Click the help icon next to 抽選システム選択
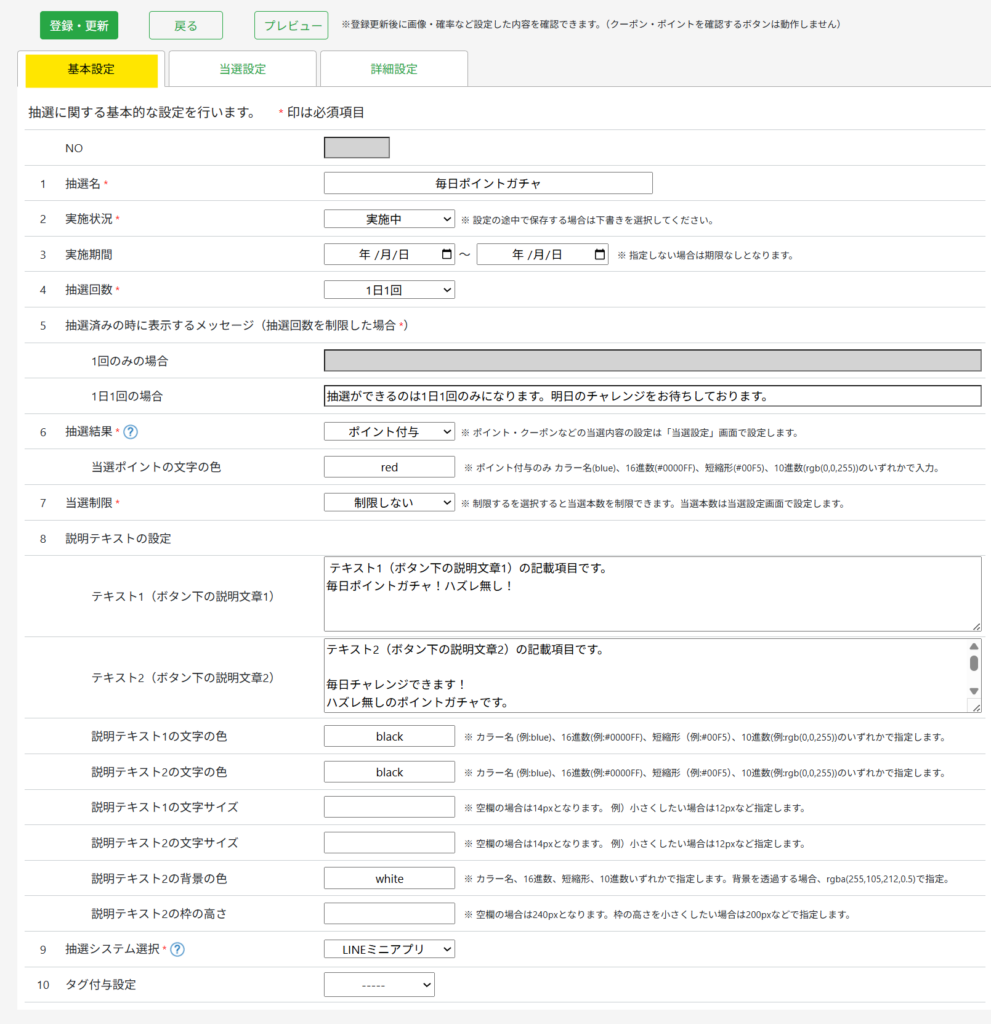Screen dimensions: 991x1024 177,950
